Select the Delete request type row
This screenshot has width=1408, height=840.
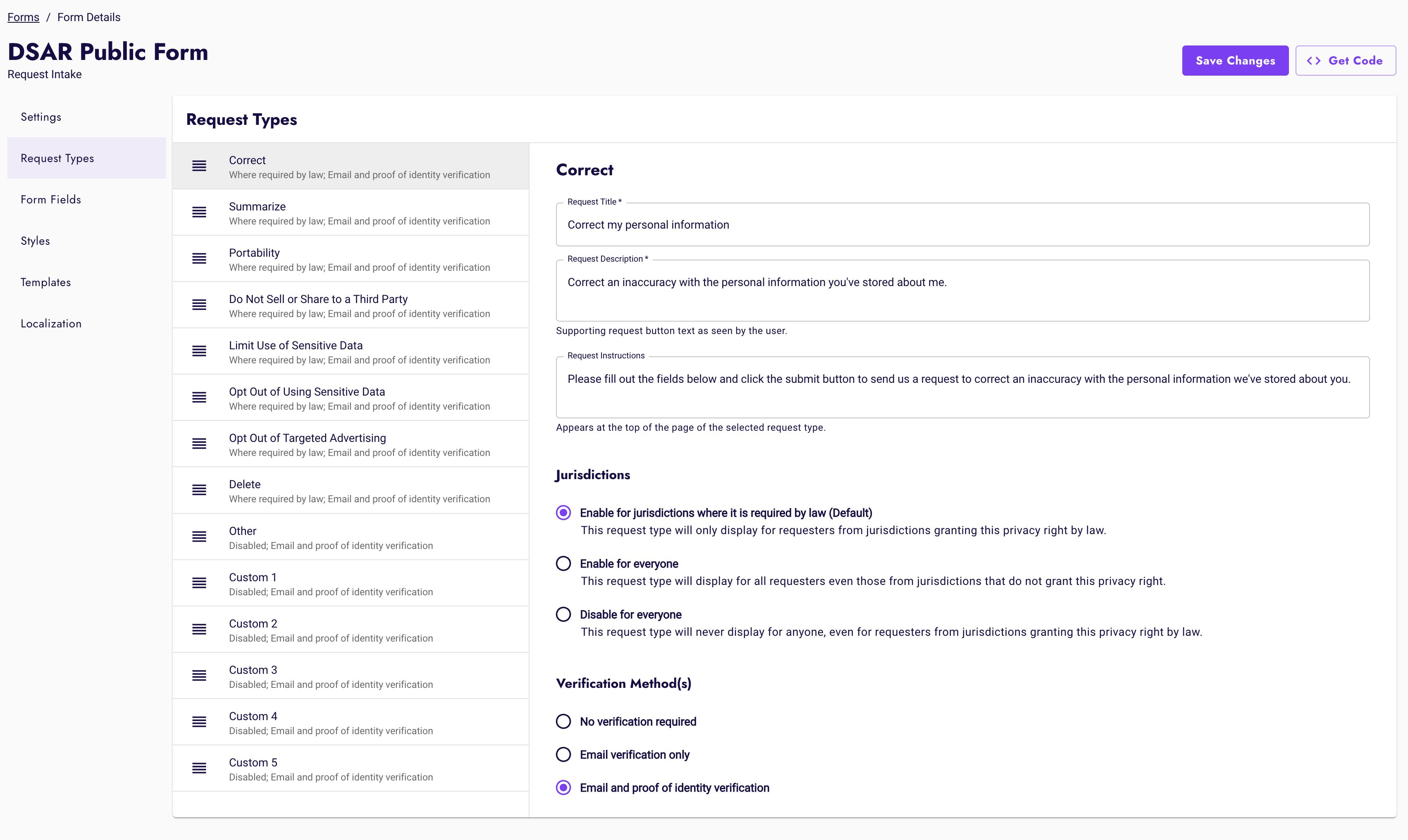coord(351,491)
